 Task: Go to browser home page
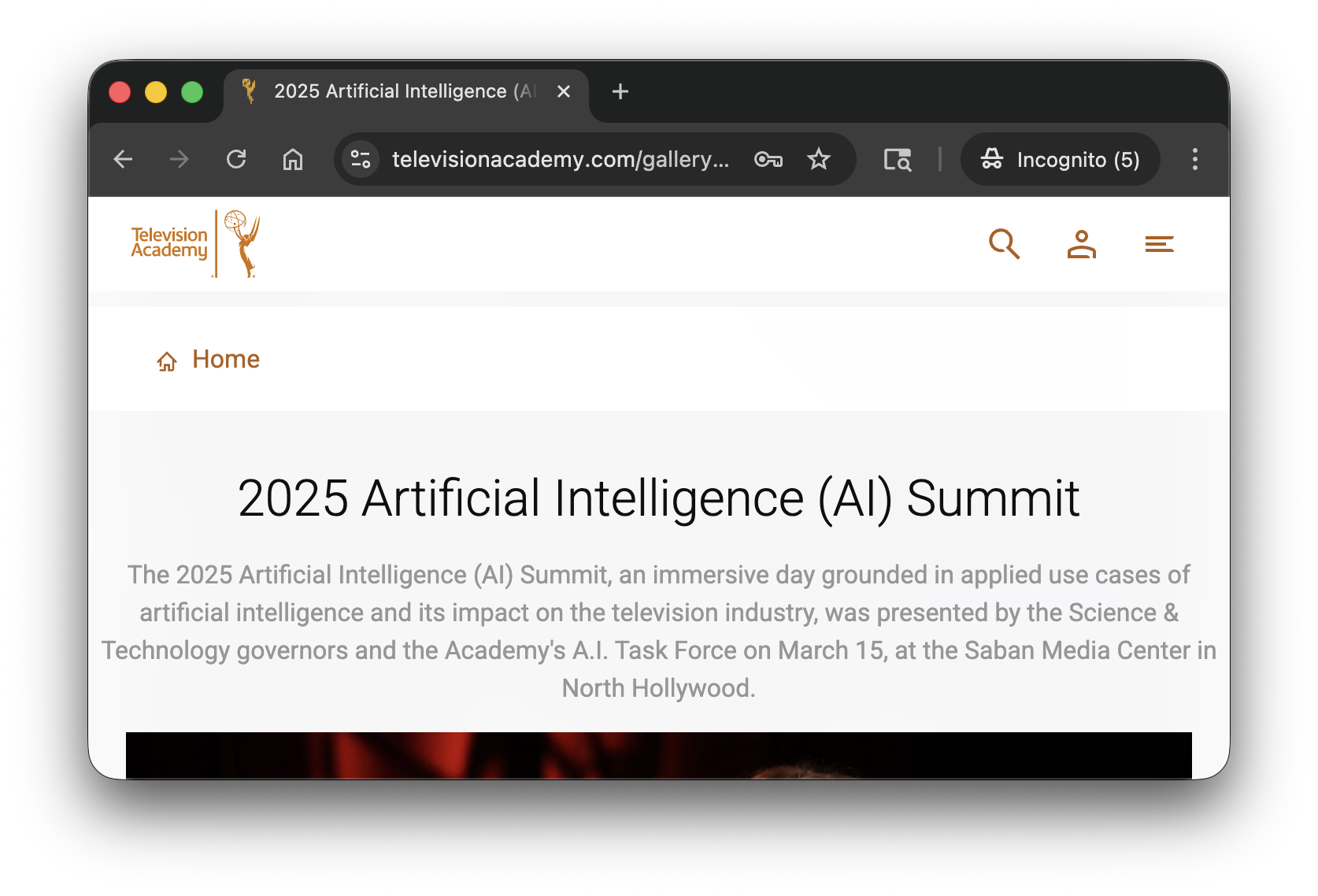coord(293,159)
